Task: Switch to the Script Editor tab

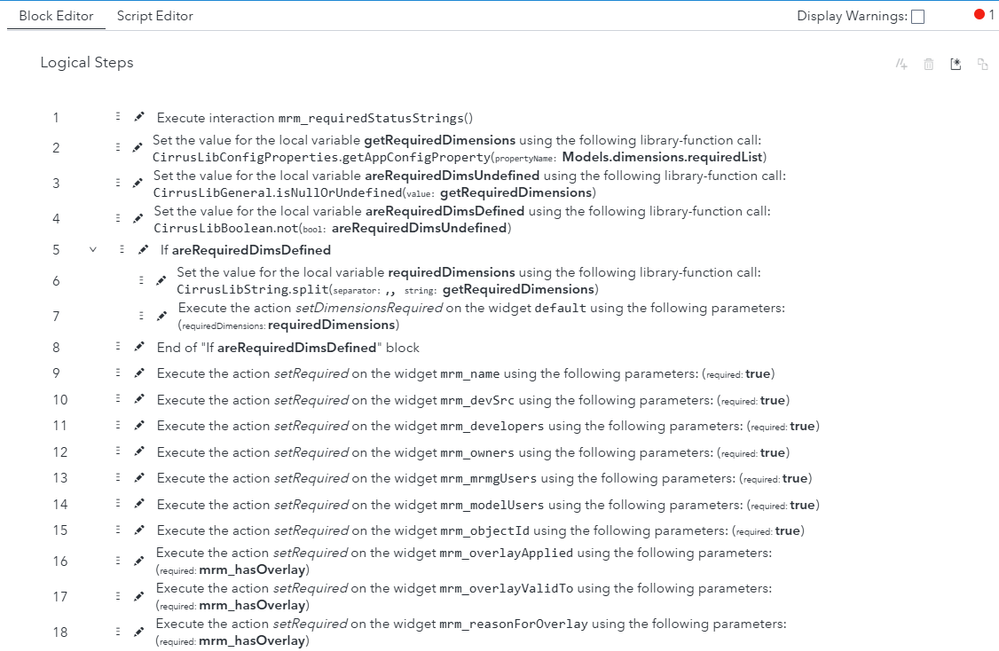Action: tap(155, 16)
